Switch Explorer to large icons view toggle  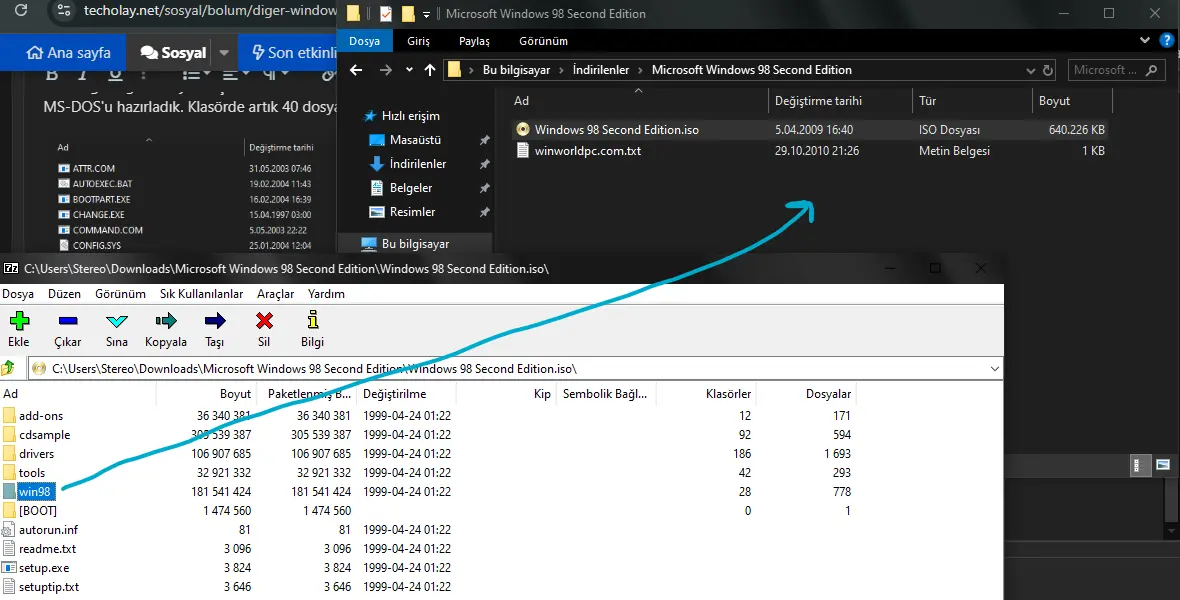[1163, 464]
